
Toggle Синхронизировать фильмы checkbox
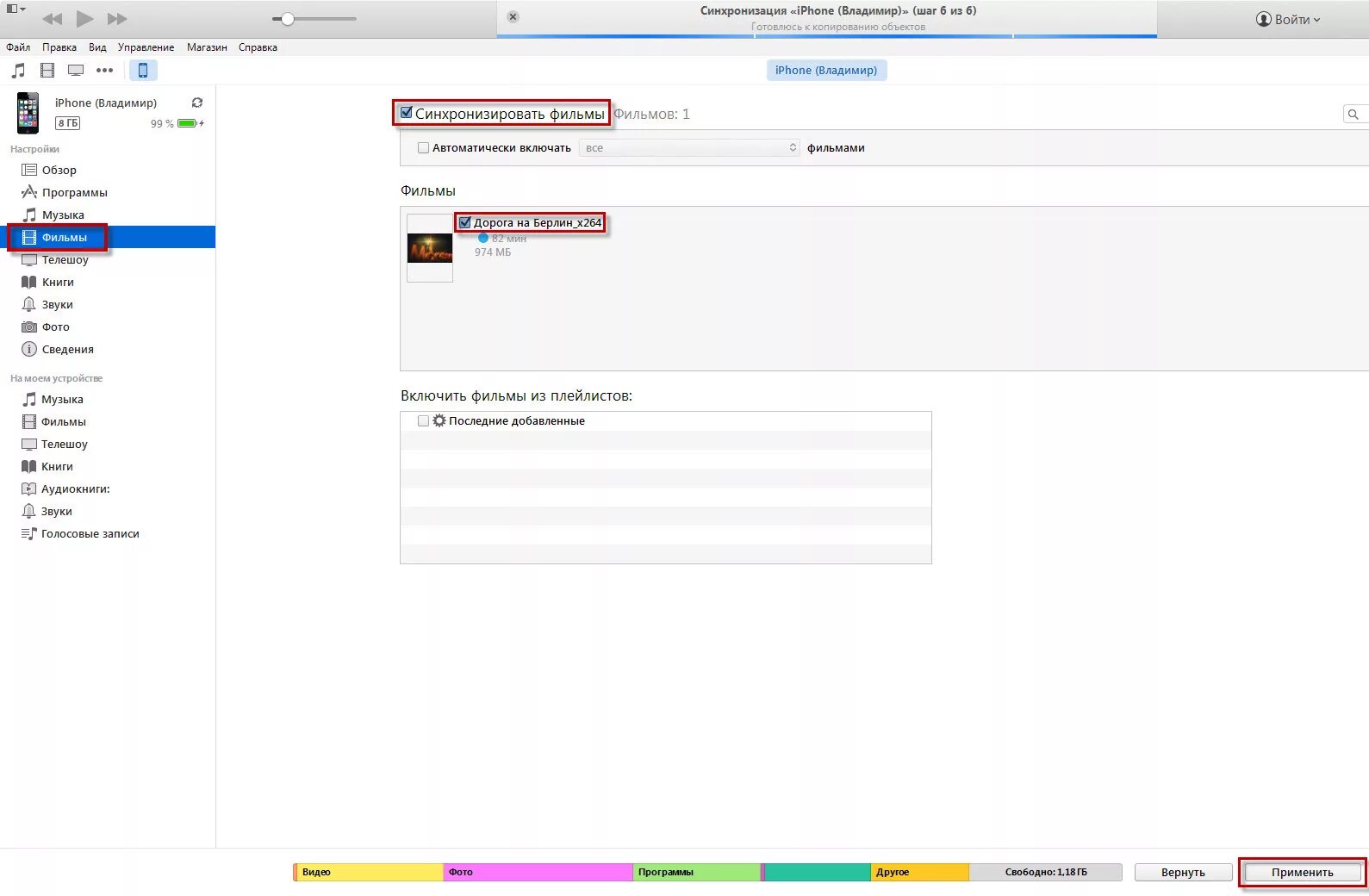407,113
